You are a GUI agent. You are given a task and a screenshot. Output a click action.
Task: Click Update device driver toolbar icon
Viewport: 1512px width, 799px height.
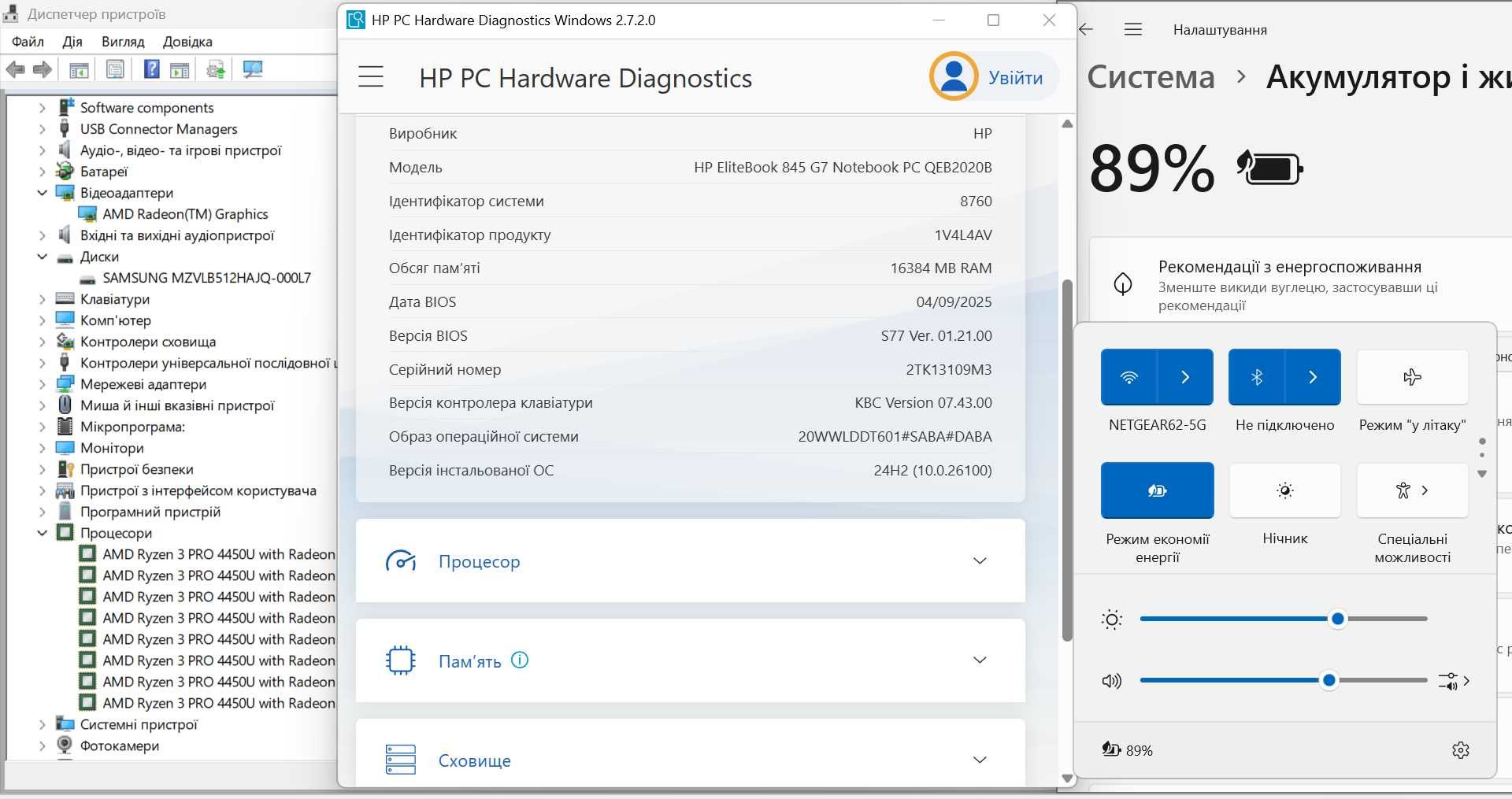coord(216,69)
